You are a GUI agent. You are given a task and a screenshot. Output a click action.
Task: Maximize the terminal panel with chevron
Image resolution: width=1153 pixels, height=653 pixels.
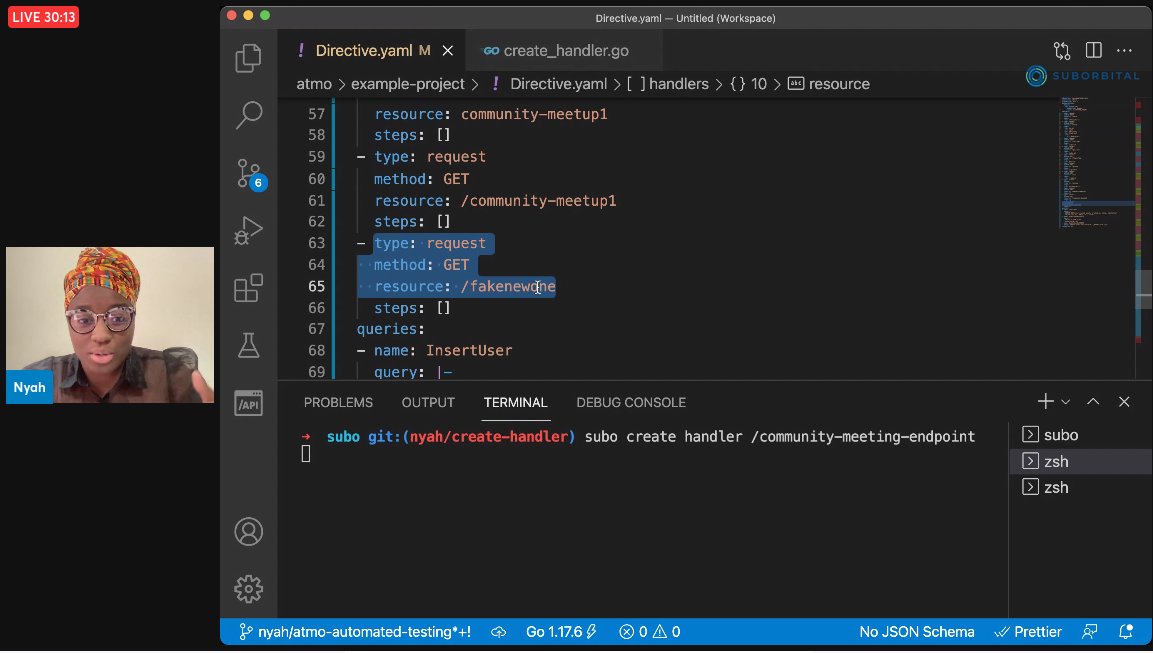click(x=1093, y=402)
